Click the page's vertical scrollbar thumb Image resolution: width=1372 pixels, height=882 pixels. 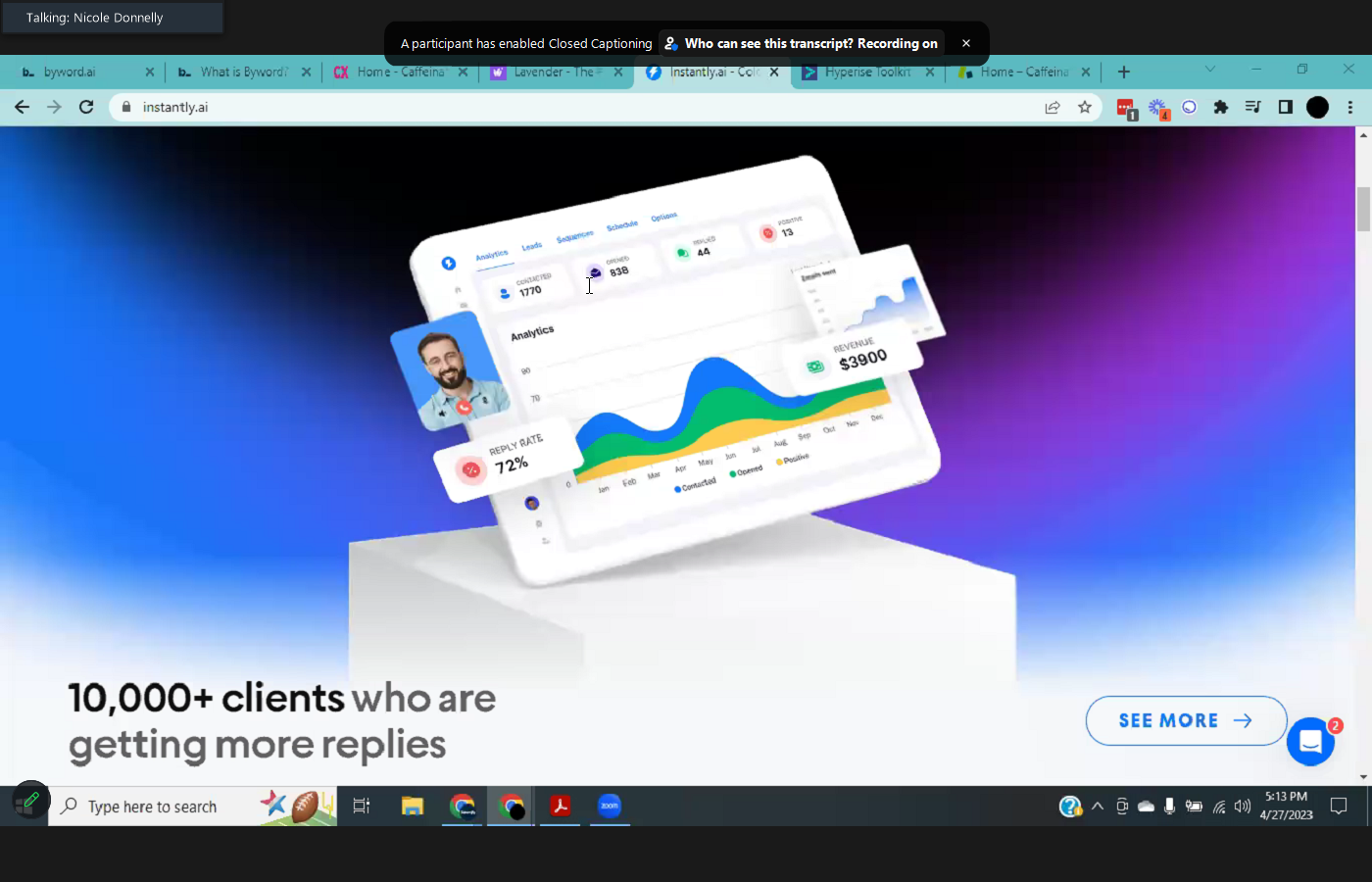pos(1363,208)
